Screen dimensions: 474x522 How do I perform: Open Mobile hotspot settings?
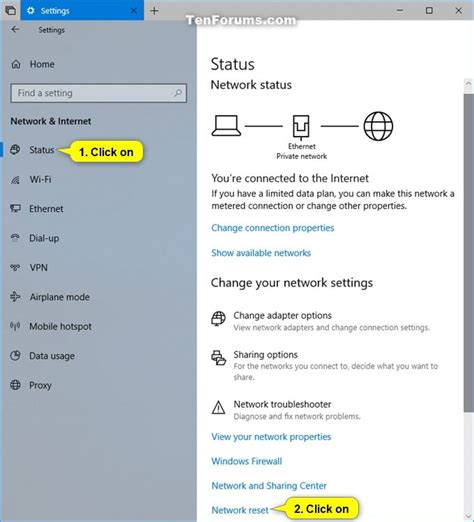pos(60,326)
